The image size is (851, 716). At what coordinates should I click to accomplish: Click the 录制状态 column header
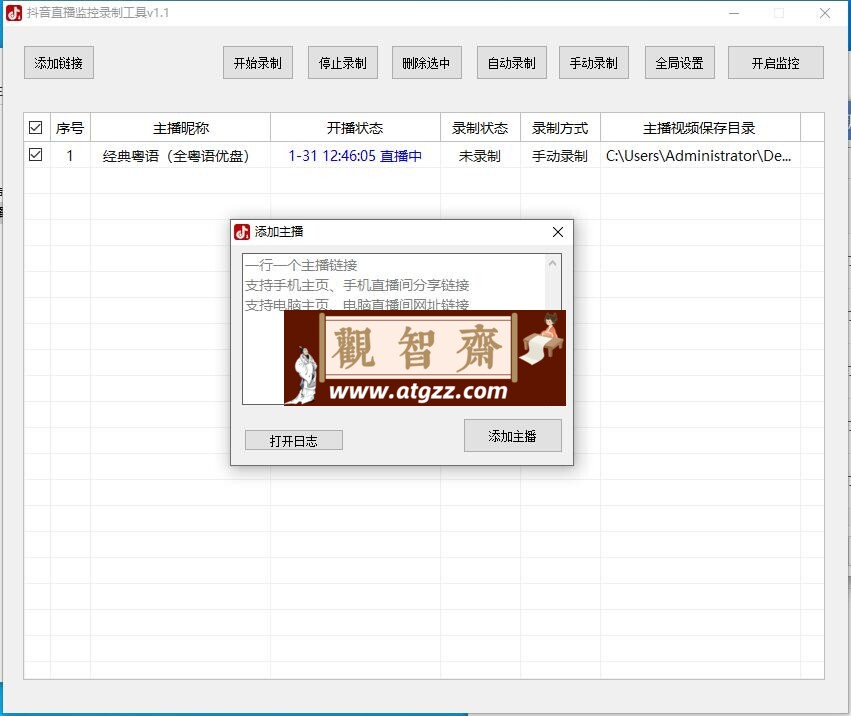480,128
